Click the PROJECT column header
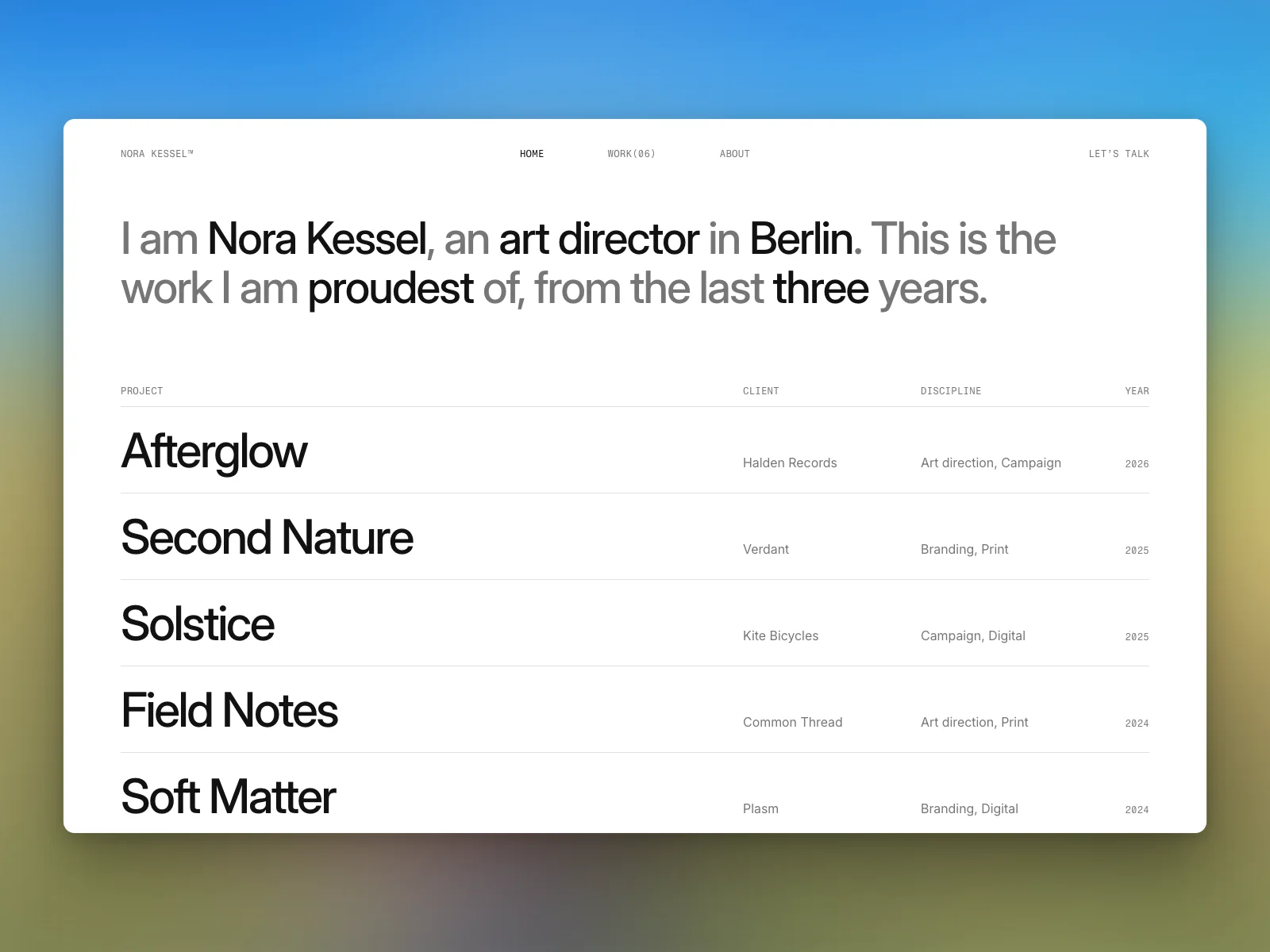Viewport: 1270px width, 952px height. point(142,391)
